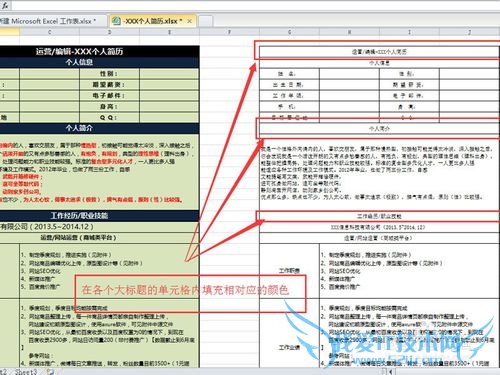Click the 姓名: label in right resume
The image size is (500, 375).
(x=289, y=74)
